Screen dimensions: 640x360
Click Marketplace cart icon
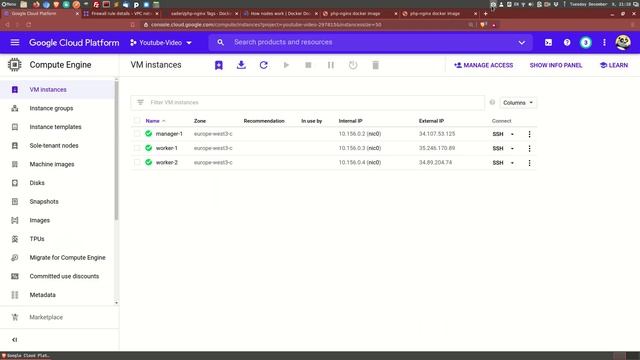(15, 317)
